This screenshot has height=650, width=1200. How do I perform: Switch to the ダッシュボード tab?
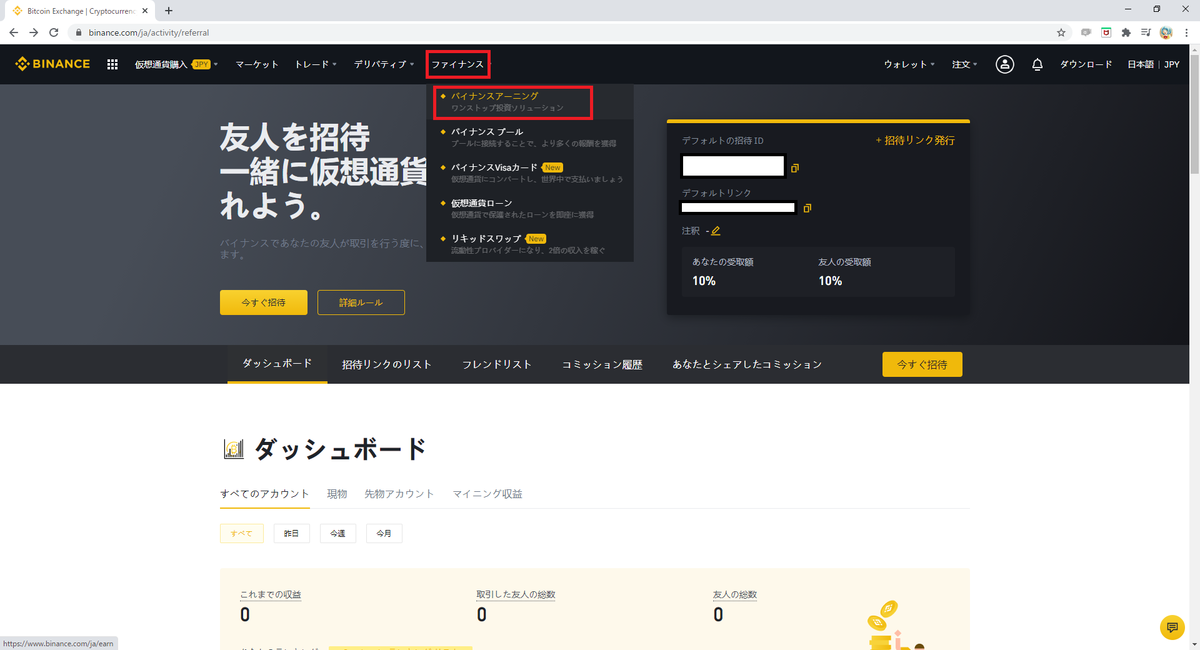click(277, 364)
